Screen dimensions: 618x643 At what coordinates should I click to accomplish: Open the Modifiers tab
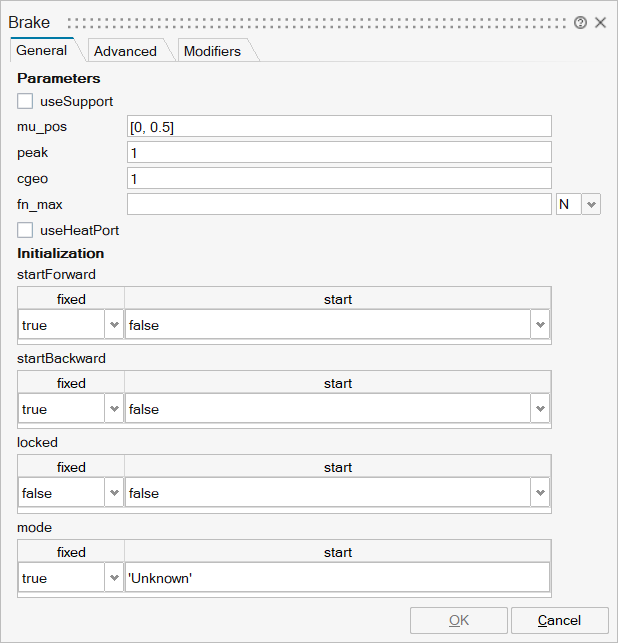(x=212, y=51)
